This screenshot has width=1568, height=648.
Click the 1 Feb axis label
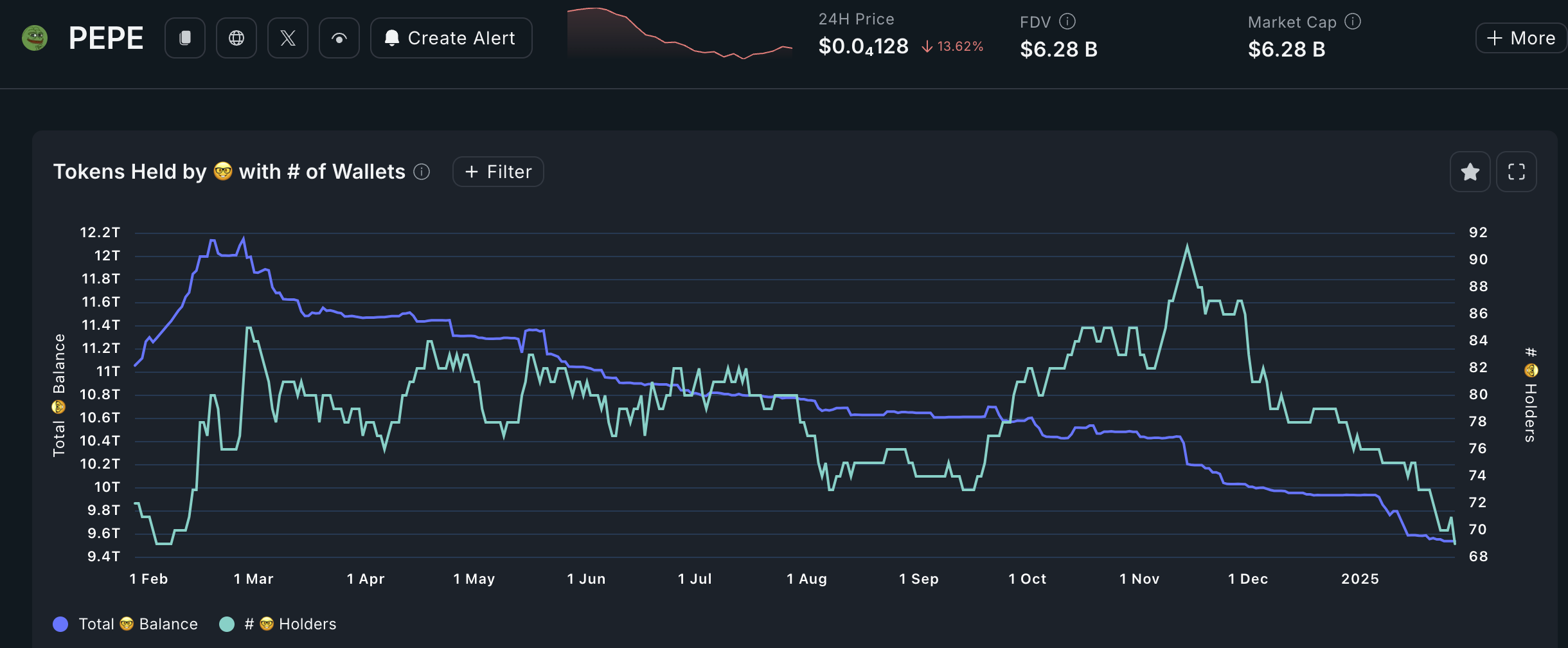click(x=148, y=579)
